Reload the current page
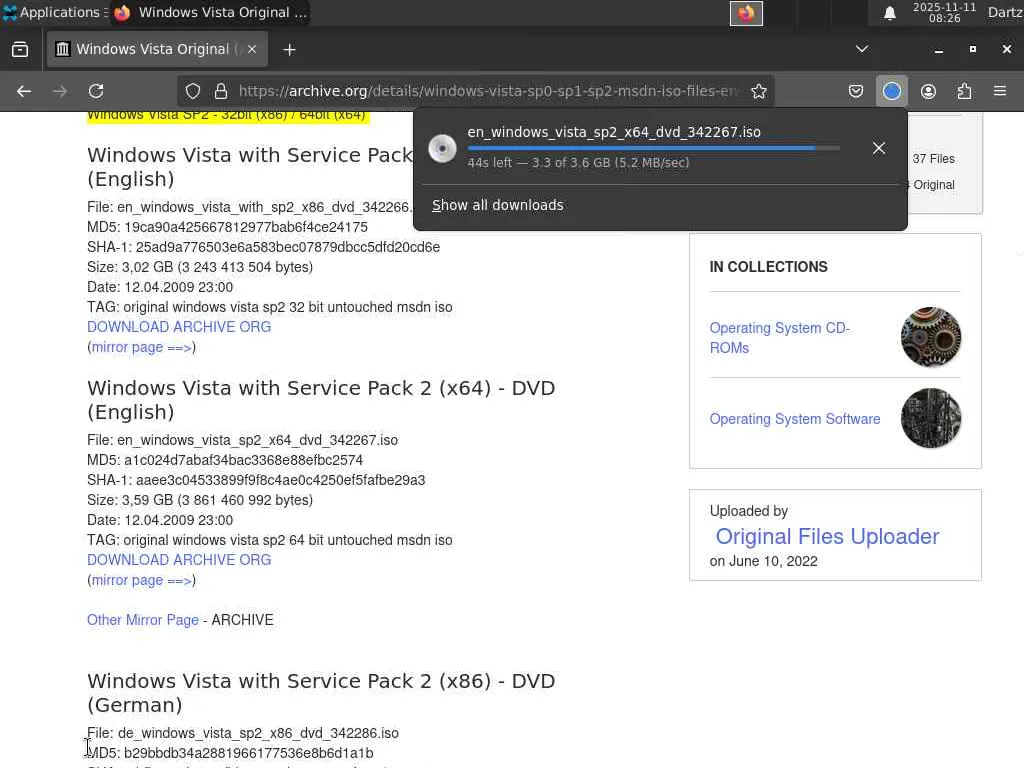This screenshot has width=1024, height=768. (96, 91)
